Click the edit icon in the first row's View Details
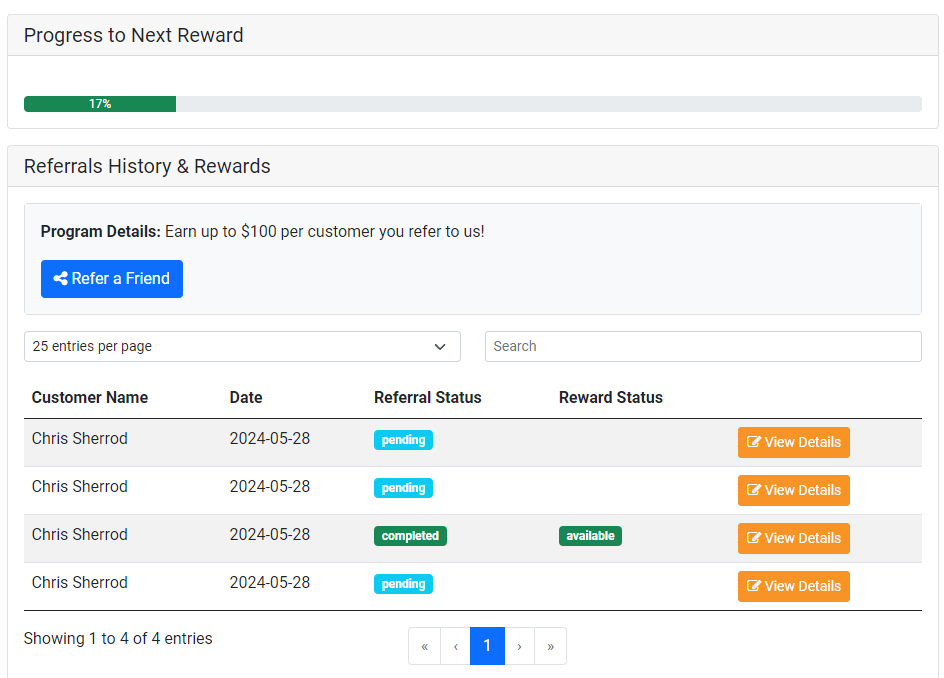 754,442
